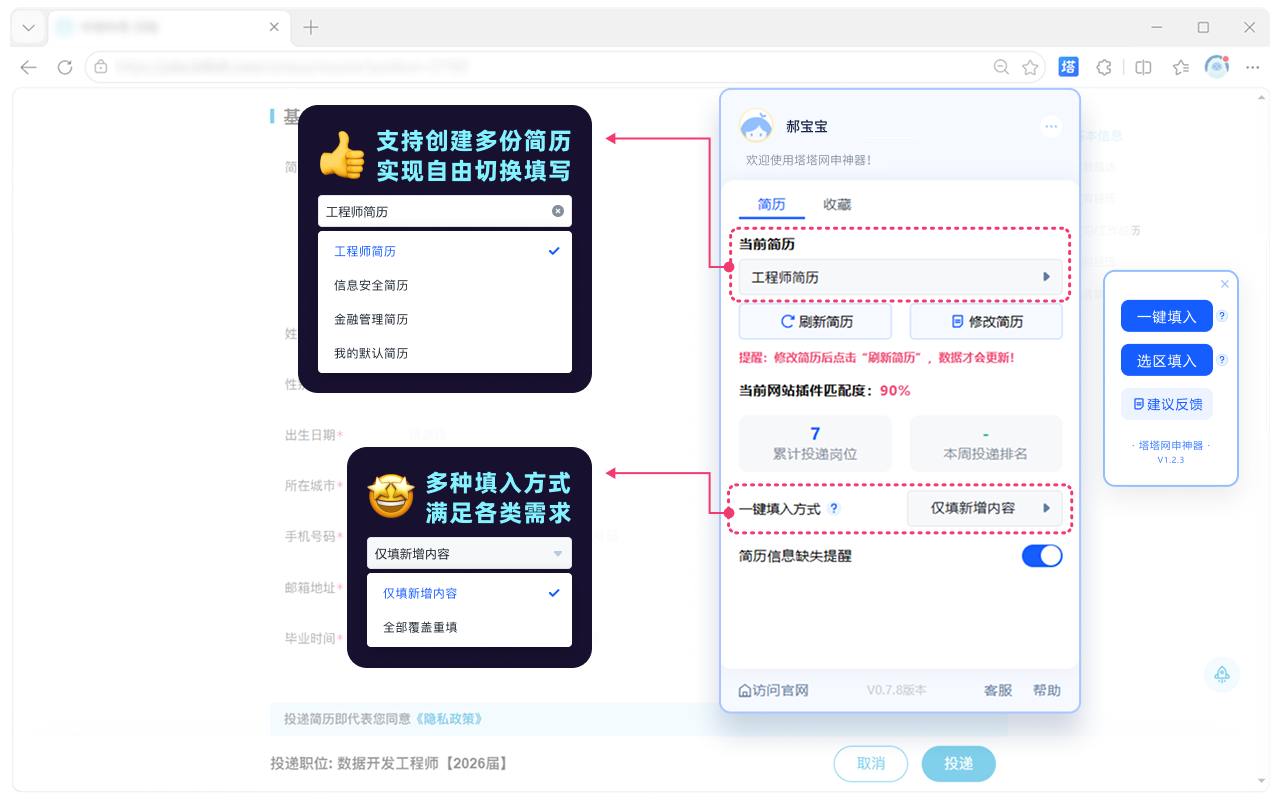This screenshot has height=800, width=1280.
Task: Open the 访问官网 link
Action: click(x=773, y=690)
